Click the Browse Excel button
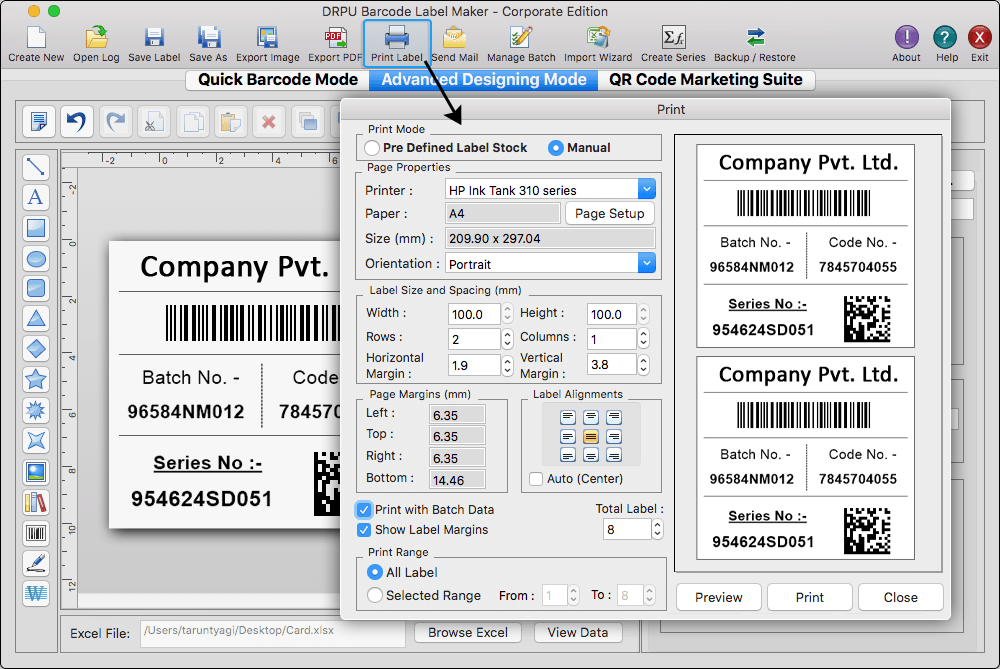 point(467,633)
